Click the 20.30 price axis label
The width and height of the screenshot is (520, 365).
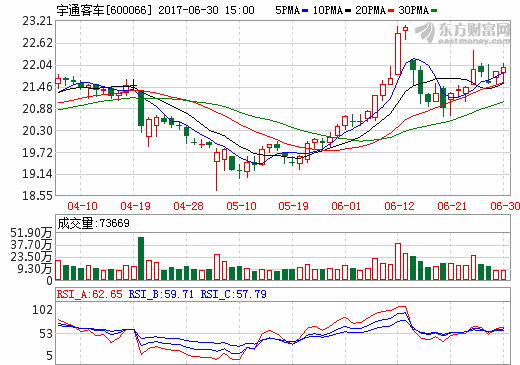pos(37,131)
